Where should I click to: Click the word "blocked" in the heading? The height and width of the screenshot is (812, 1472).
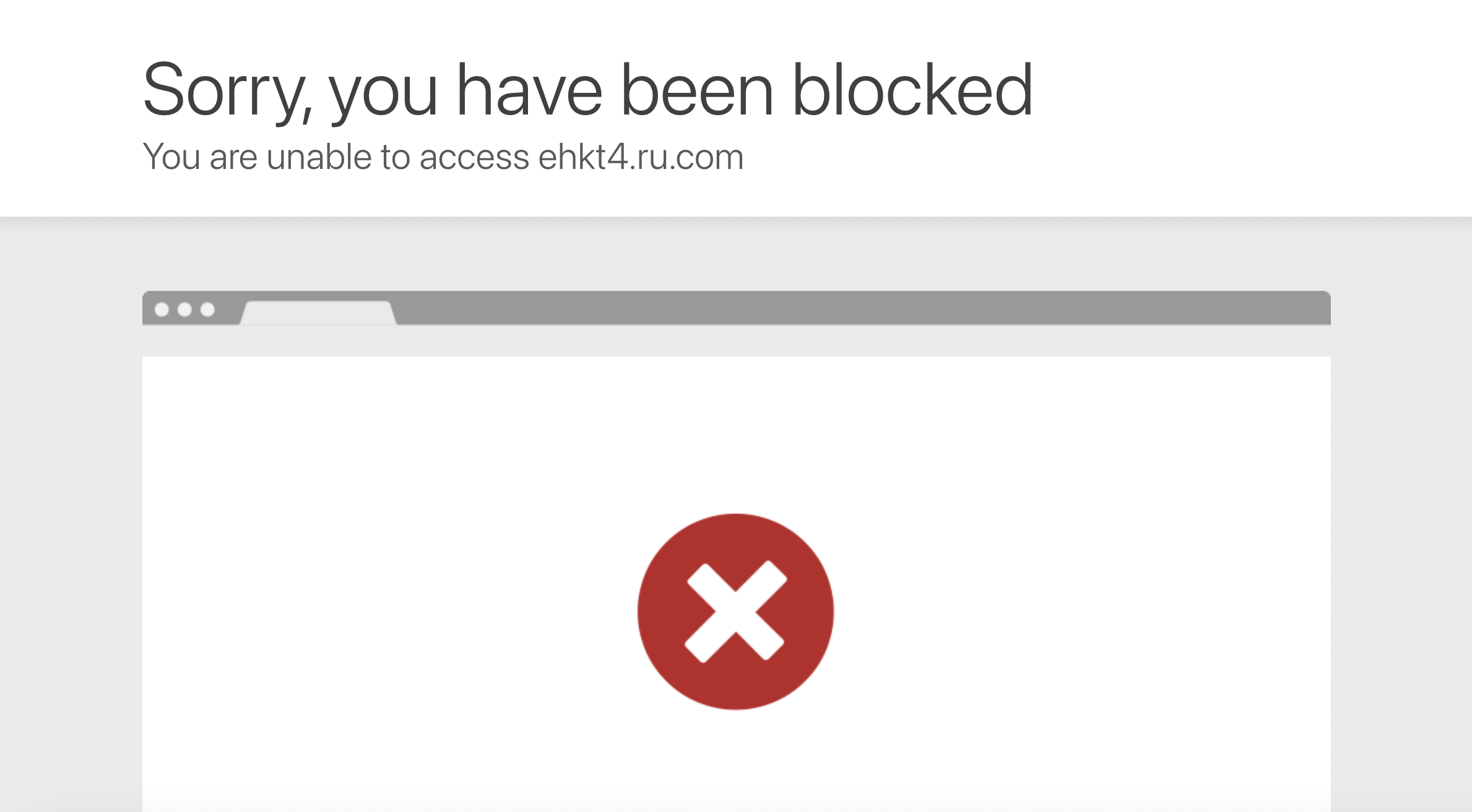click(913, 90)
